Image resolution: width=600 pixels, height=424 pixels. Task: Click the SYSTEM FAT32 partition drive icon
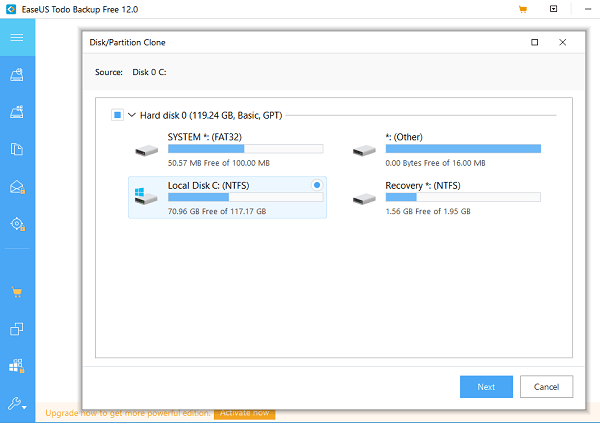tap(147, 150)
